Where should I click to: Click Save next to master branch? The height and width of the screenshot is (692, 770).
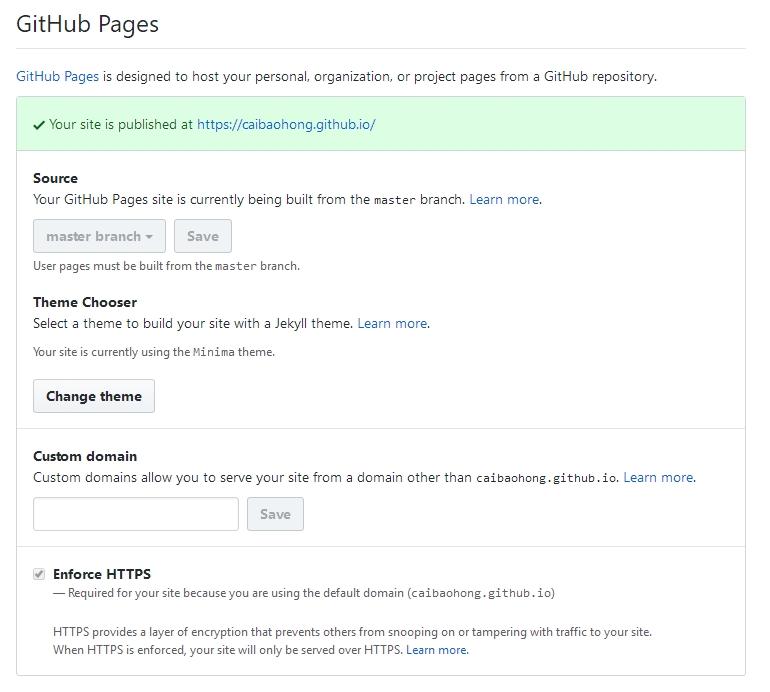(203, 236)
